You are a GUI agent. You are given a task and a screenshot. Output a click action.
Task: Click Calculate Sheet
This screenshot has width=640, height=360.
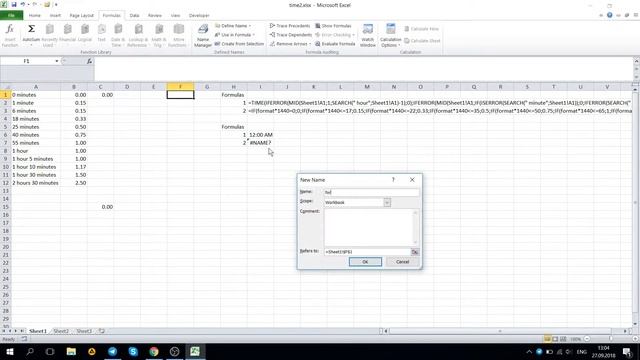(x=422, y=41)
